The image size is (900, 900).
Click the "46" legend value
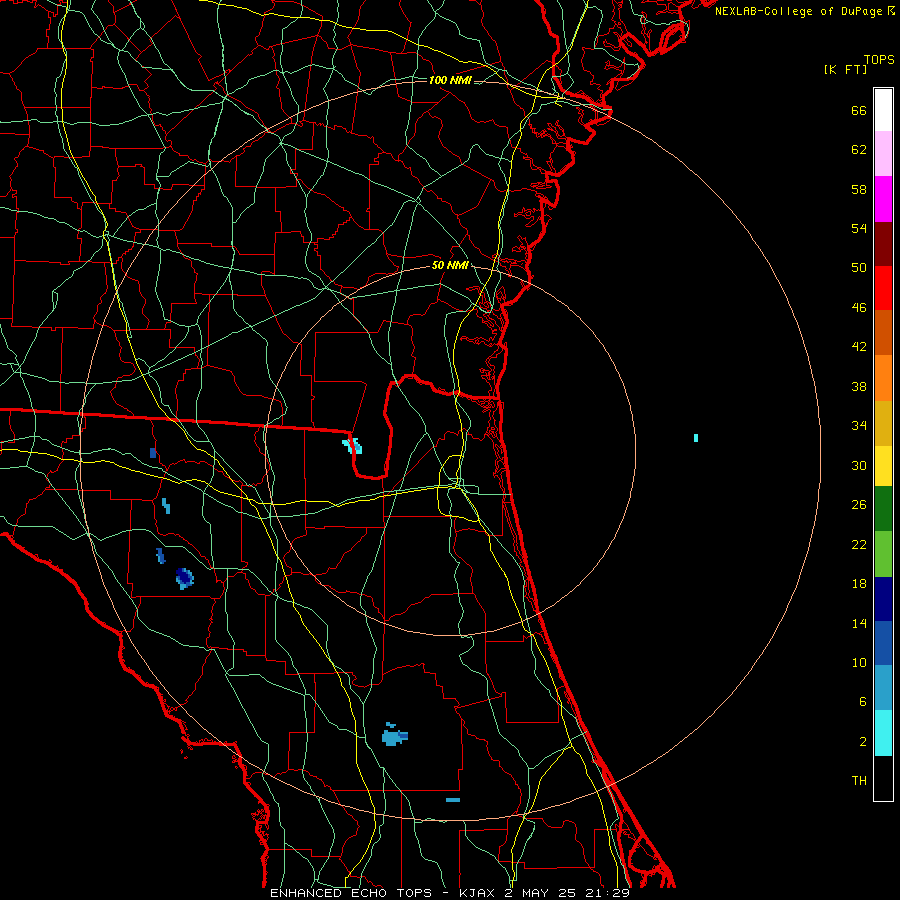pos(859,308)
